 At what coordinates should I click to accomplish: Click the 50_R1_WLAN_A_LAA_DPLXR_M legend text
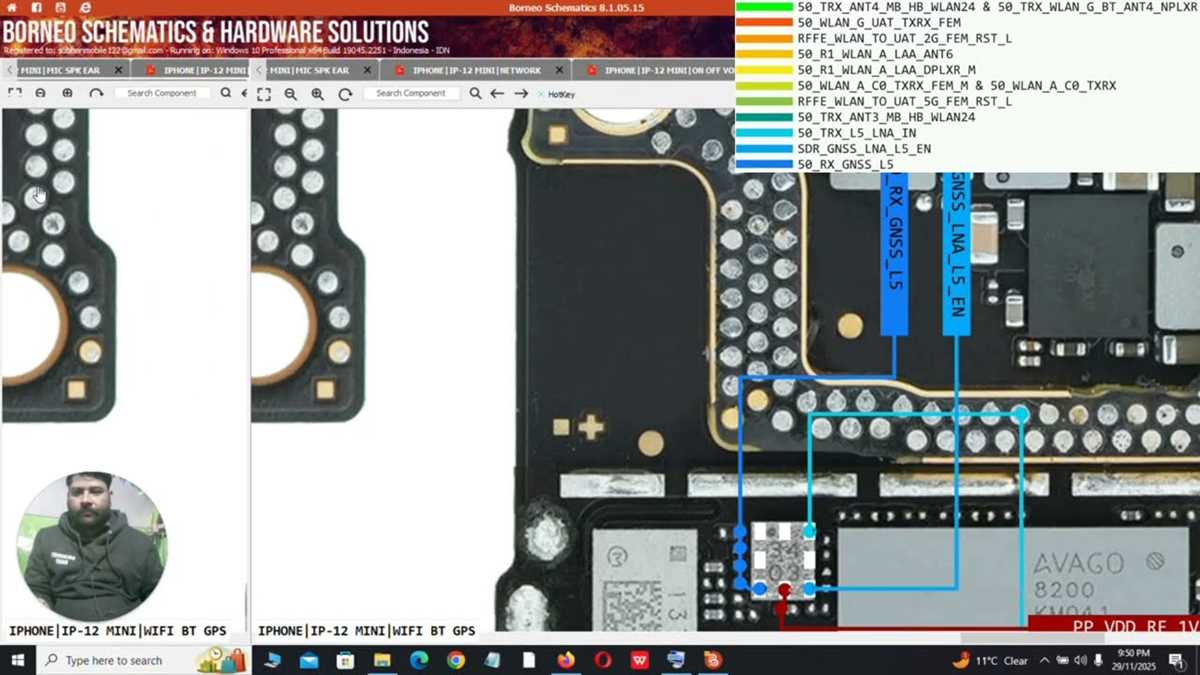[x=886, y=70]
